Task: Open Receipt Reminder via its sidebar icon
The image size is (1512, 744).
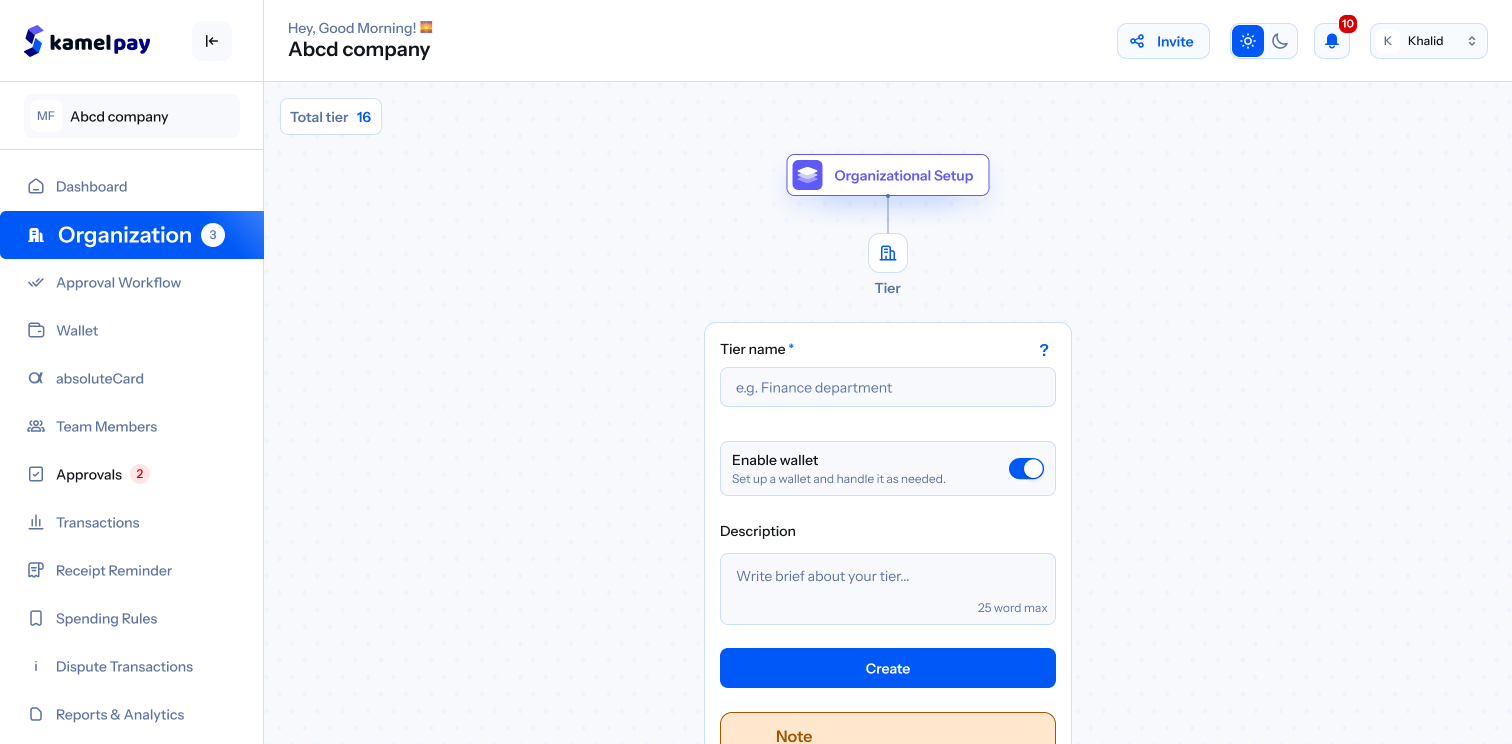Action: tap(36, 570)
